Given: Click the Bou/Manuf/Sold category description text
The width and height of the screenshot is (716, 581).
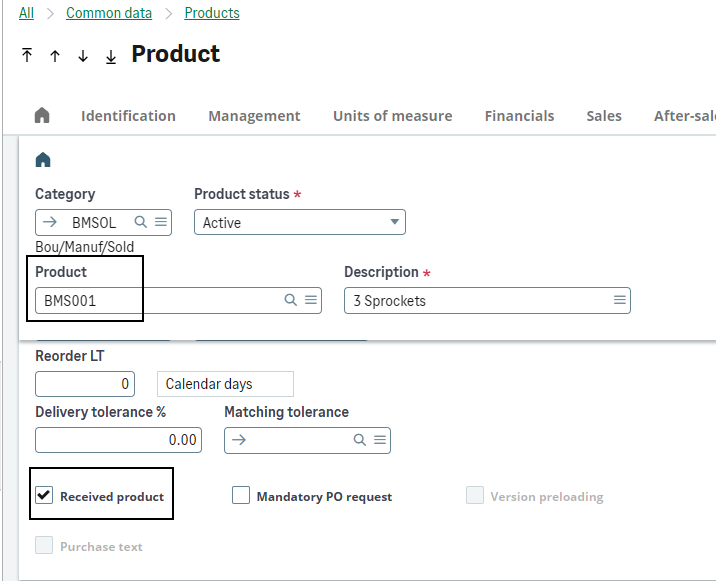Looking at the screenshot, I should pyautogui.click(x=84, y=247).
